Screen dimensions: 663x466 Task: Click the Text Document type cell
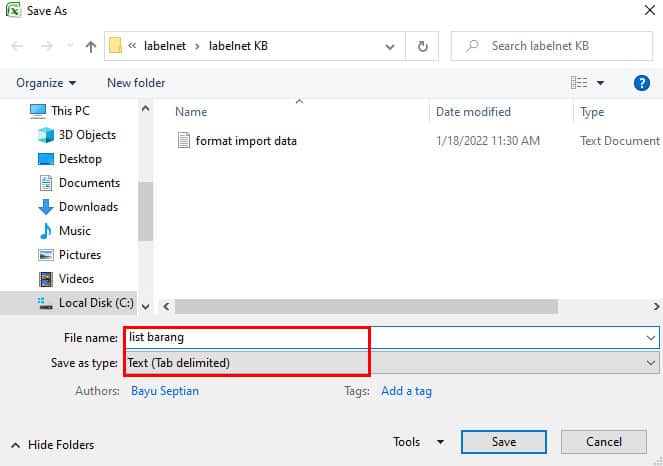620,141
